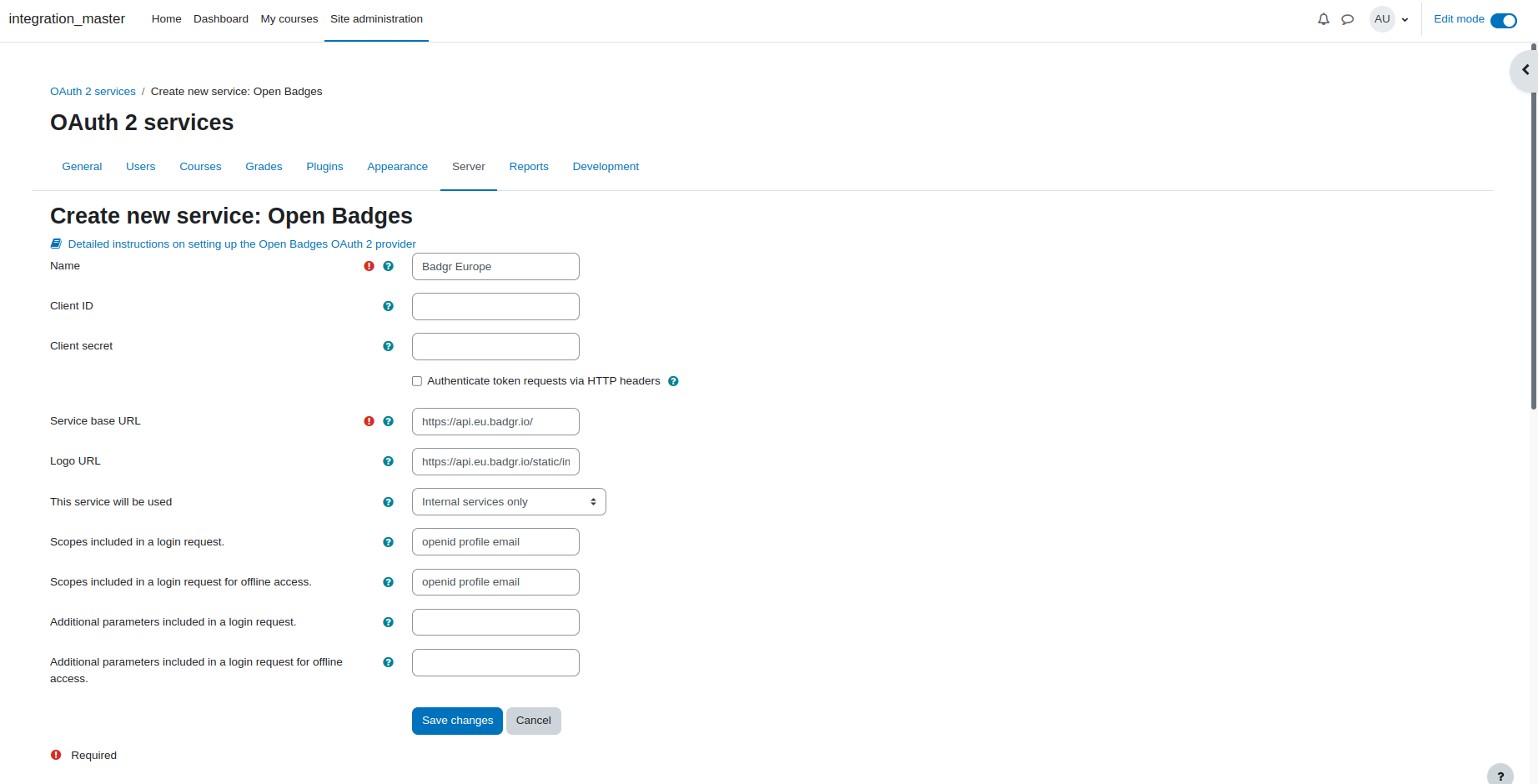Open the 'Internal services only' dropdown
This screenshot has height=784, width=1538.
pyautogui.click(x=509, y=502)
